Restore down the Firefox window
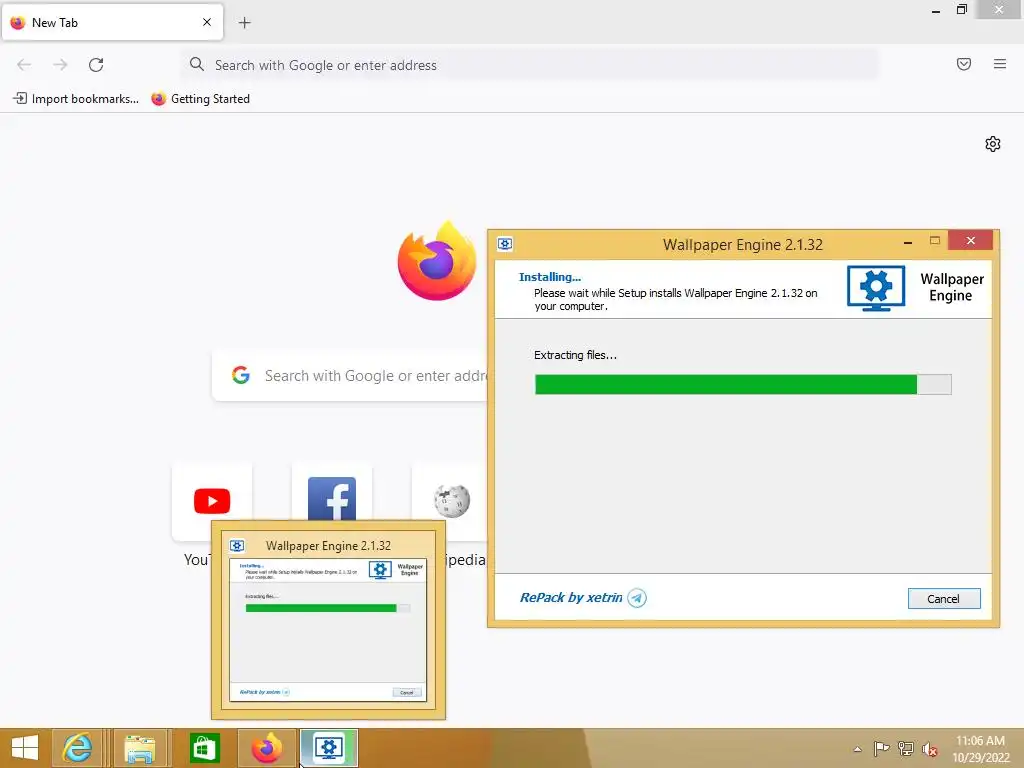1024x768 pixels. click(x=961, y=9)
